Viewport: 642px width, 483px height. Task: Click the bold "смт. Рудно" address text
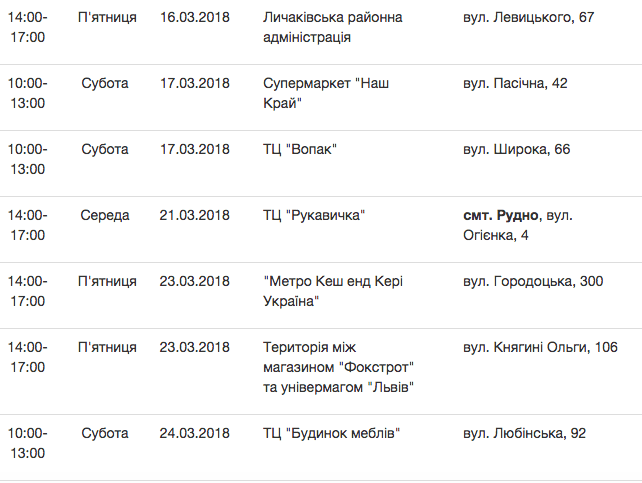pos(502,215)
